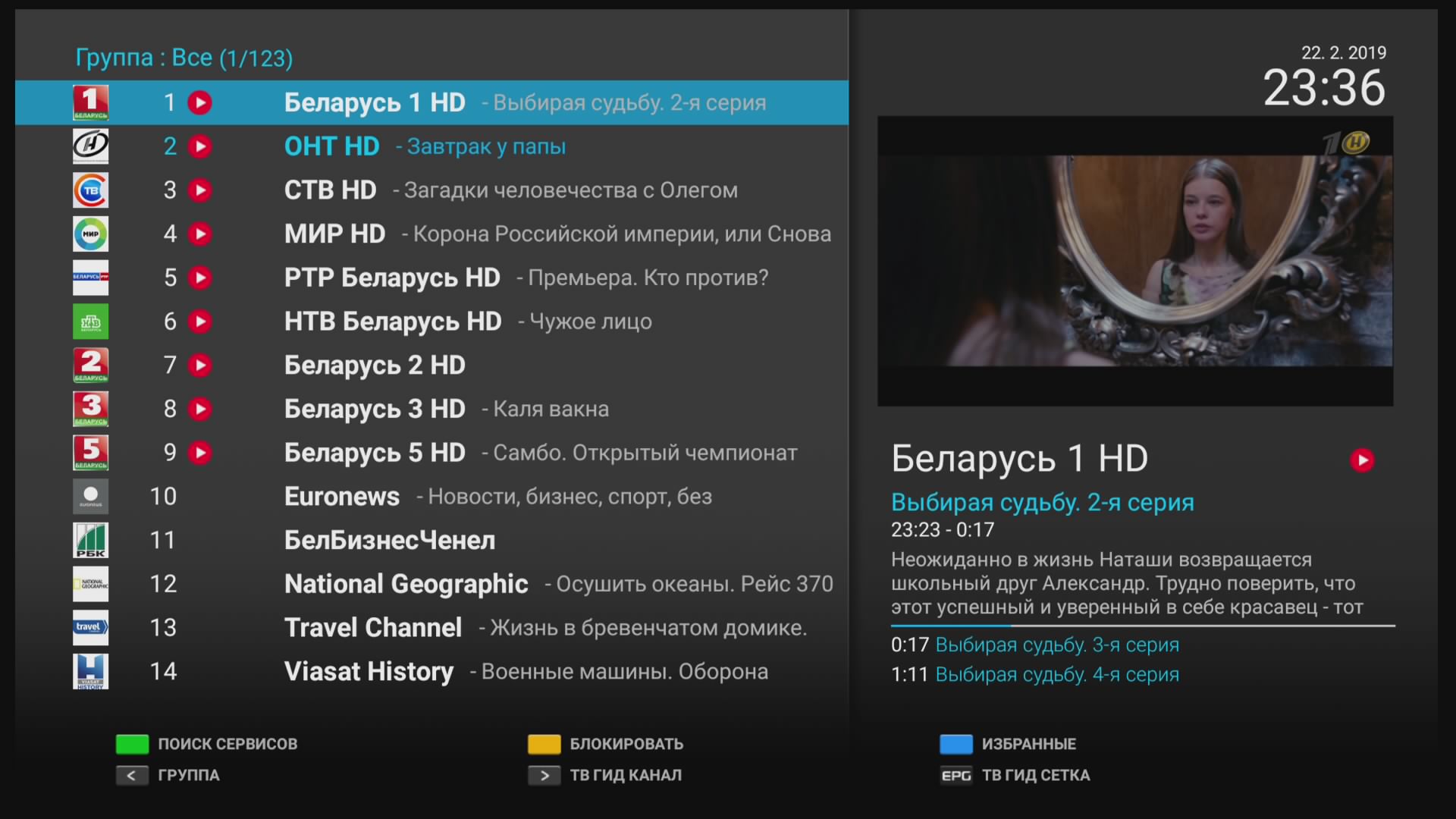
Task: Click the СТВ HD channel logo
Action: point(90,190)
